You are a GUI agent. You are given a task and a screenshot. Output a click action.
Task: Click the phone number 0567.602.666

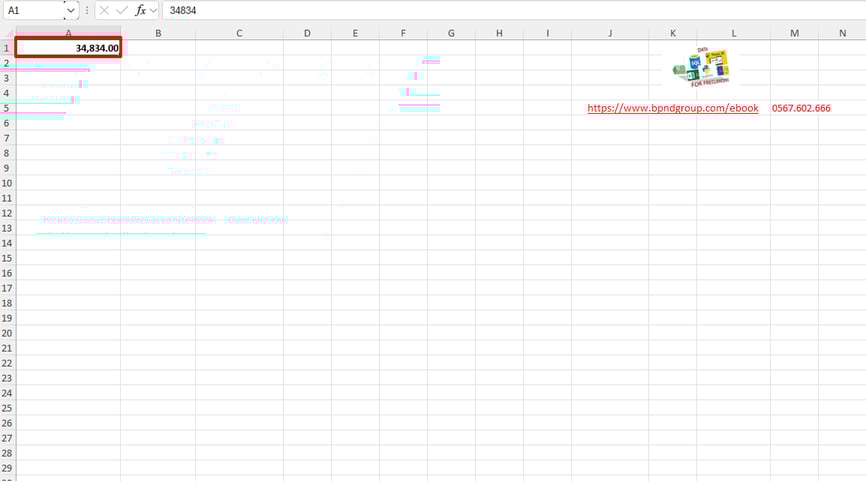click(801, 108)
